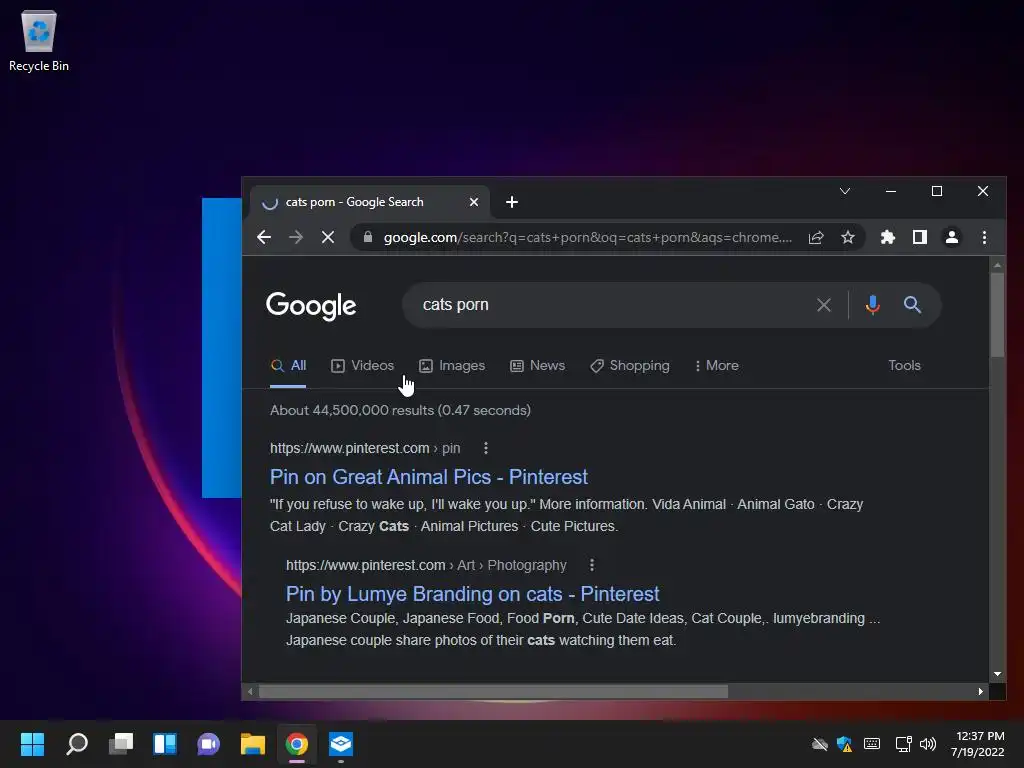1024x768 pixels.
Task: Submit the search with the magnifier icon
Action: pos(912,304)
